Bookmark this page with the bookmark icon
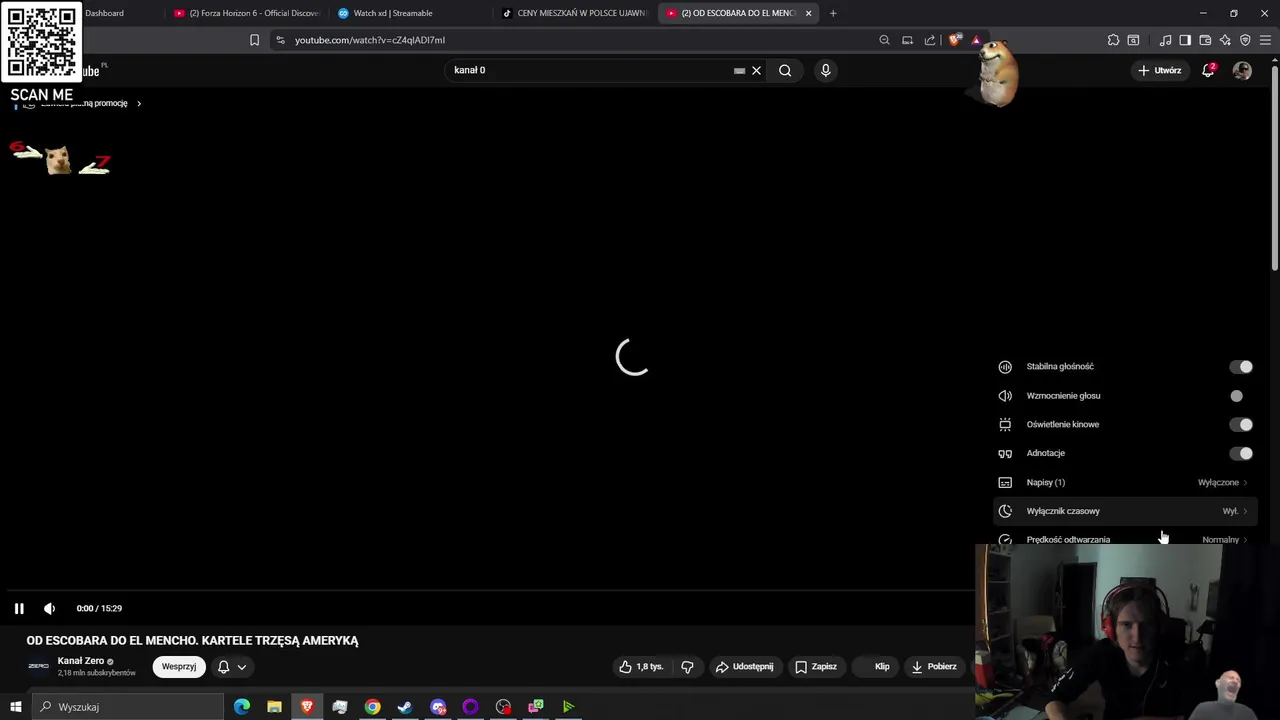 pyautogui.click(x=254, y=40)
